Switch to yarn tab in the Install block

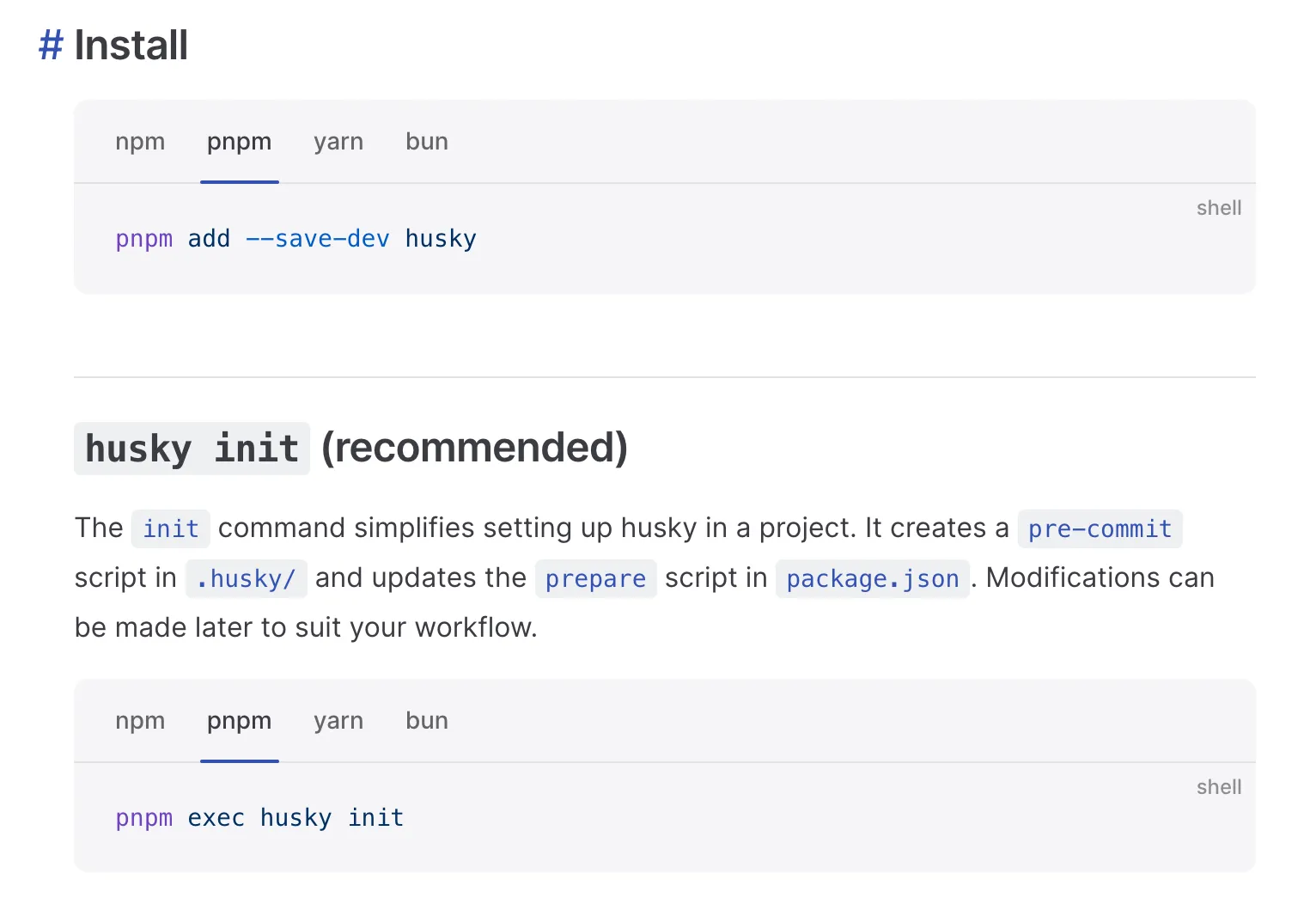pyautogui.click(x=338, y=142)
